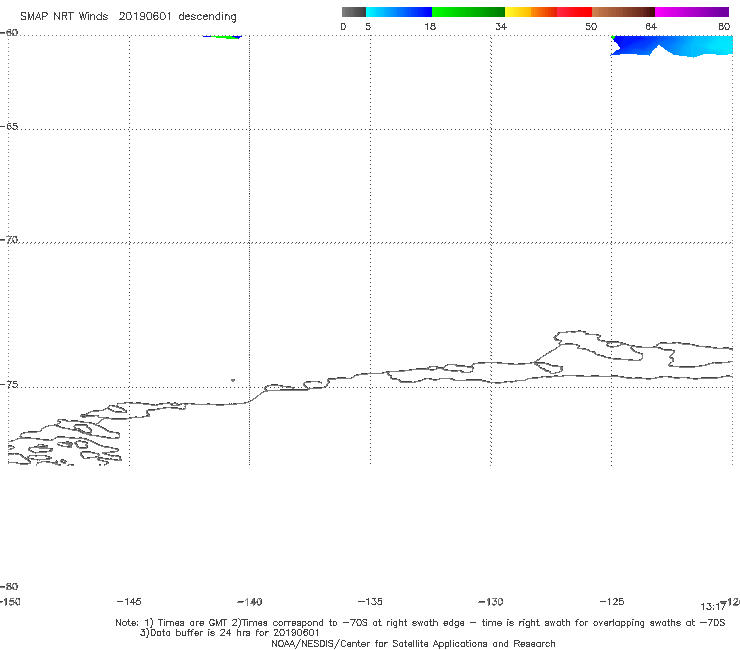This screenshot has width=740, height=650.
Task: Click the color bar label '50'
Action: (591, 26)
